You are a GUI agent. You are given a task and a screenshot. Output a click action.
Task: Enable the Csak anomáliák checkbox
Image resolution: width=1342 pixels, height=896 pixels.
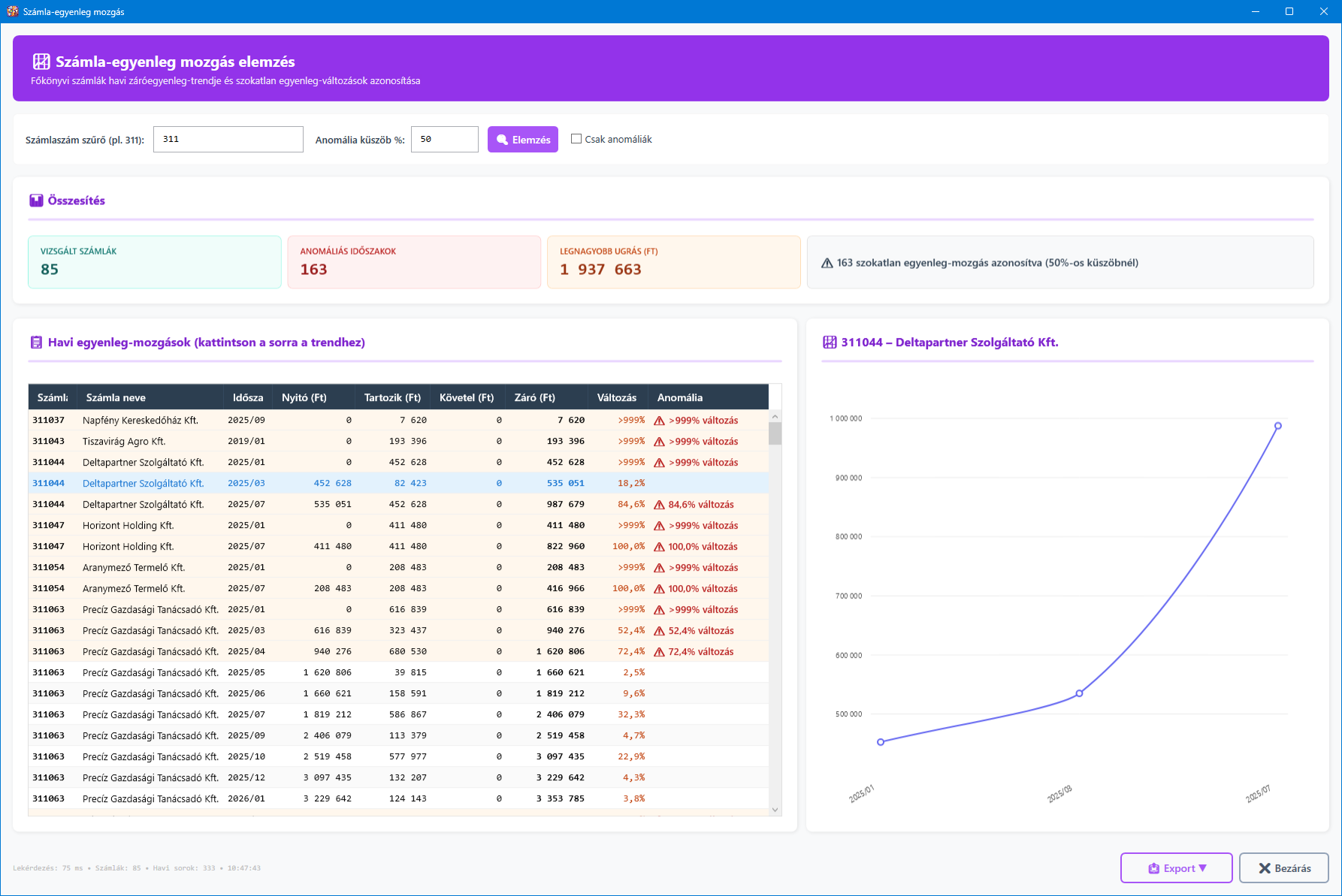click(576, 139)
